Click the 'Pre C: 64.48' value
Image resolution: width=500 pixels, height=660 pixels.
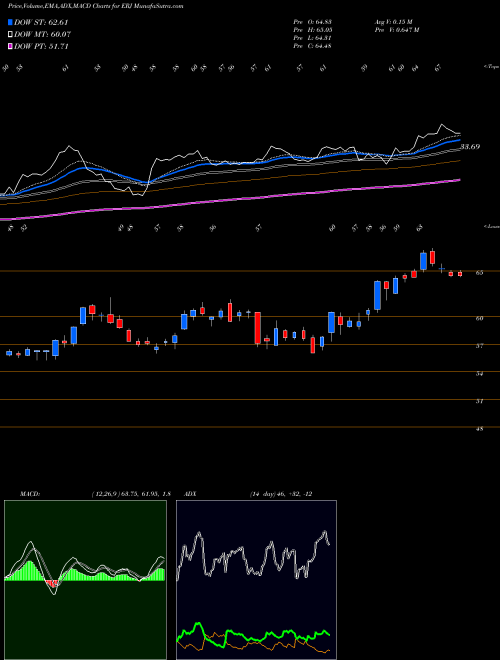[313, 46]
